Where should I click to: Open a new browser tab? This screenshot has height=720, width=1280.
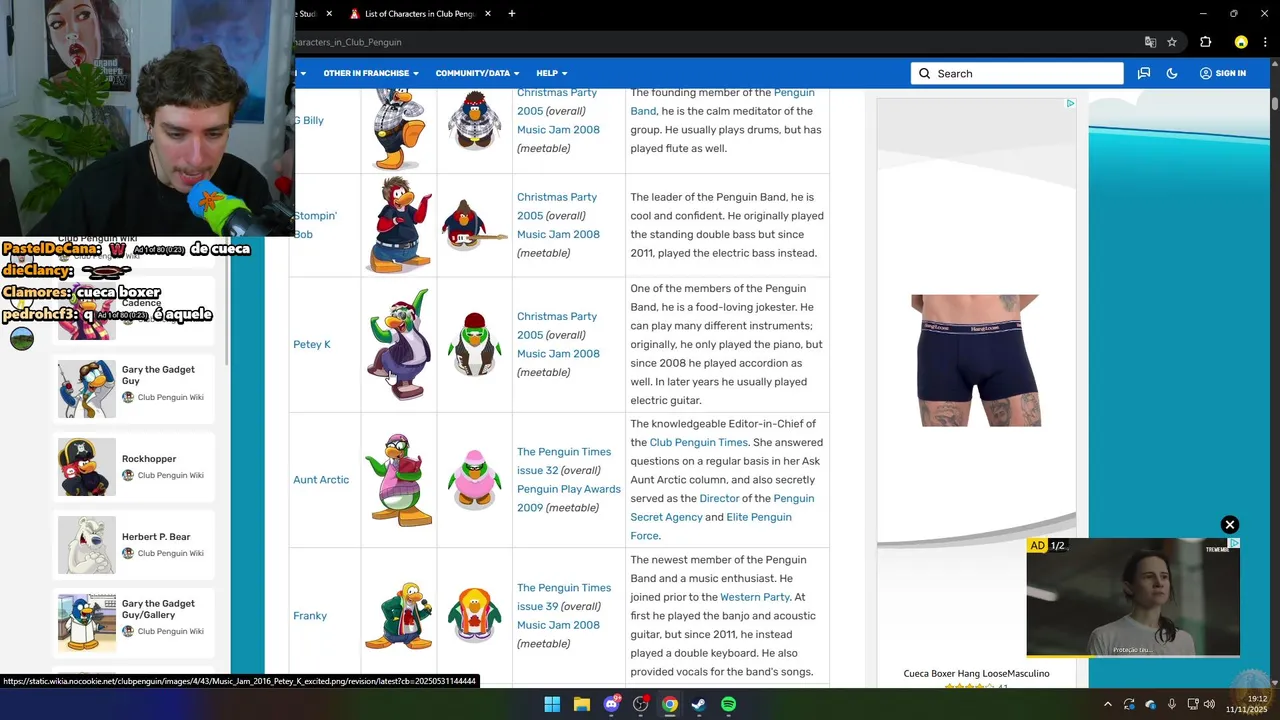pos(512,14)
